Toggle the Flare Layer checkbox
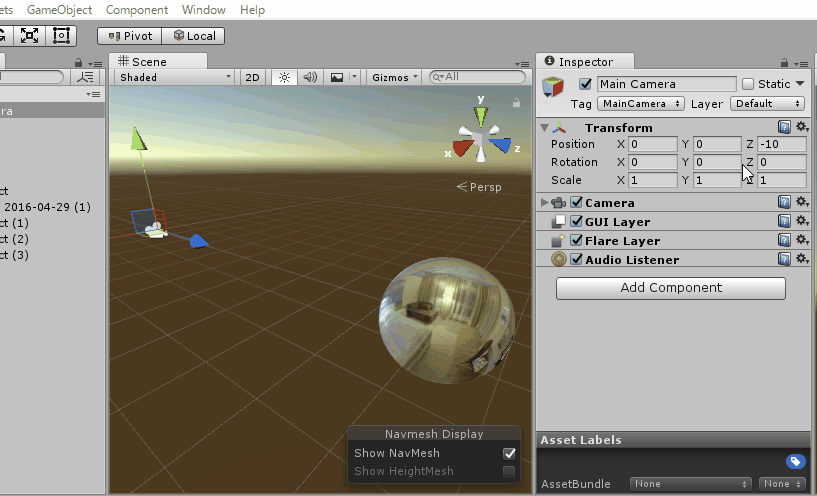The height and width of the screenshot is (496, 817). pos(576,240)
